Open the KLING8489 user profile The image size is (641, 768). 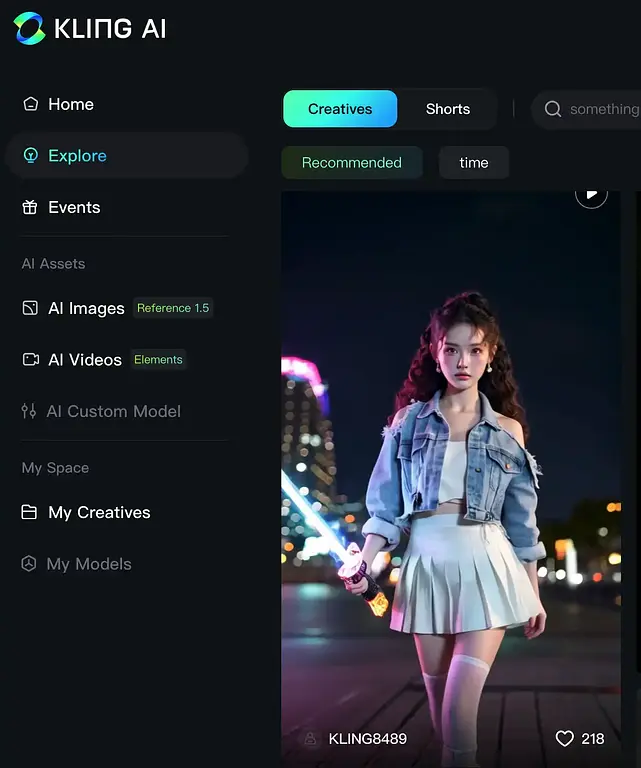[x=367, y=739]
